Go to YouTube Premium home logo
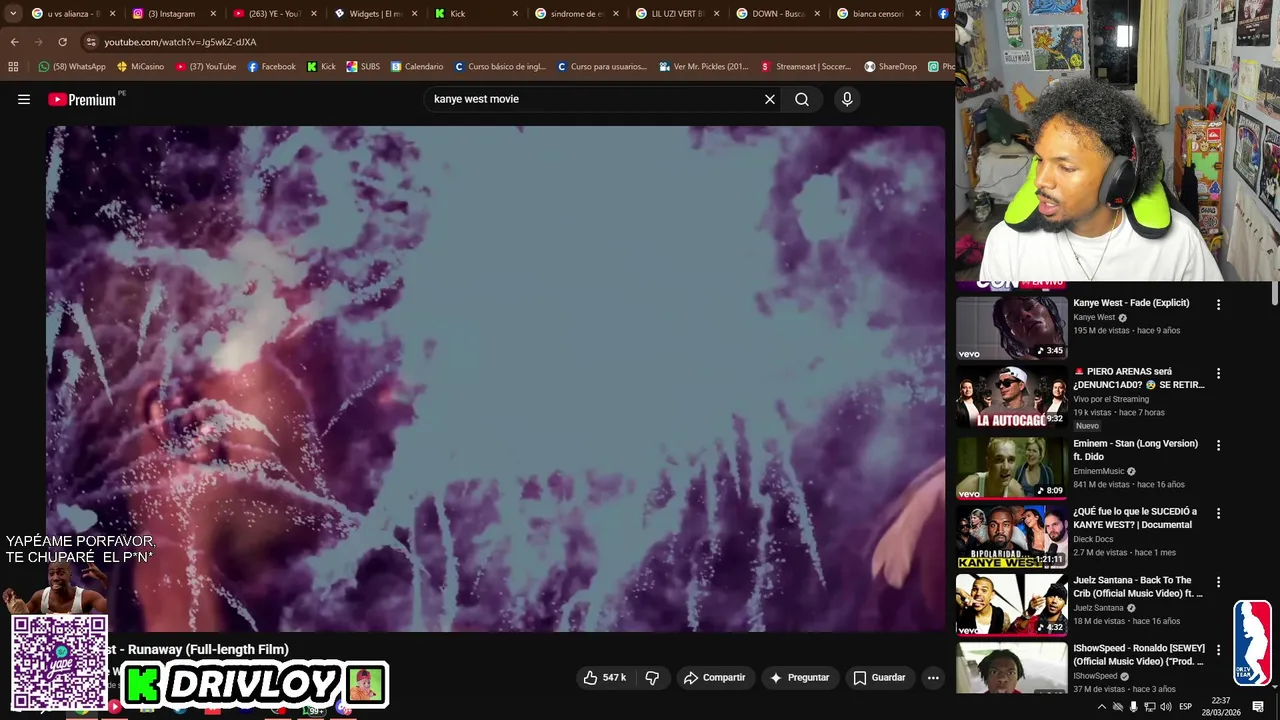This screenshot has height=720, width=1280. click(82, 99)
